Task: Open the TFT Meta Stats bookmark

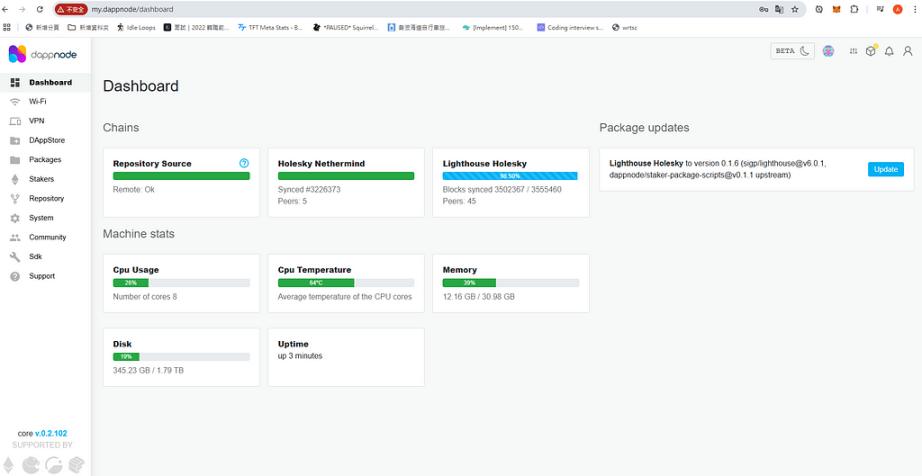Action: pos(270,27)
